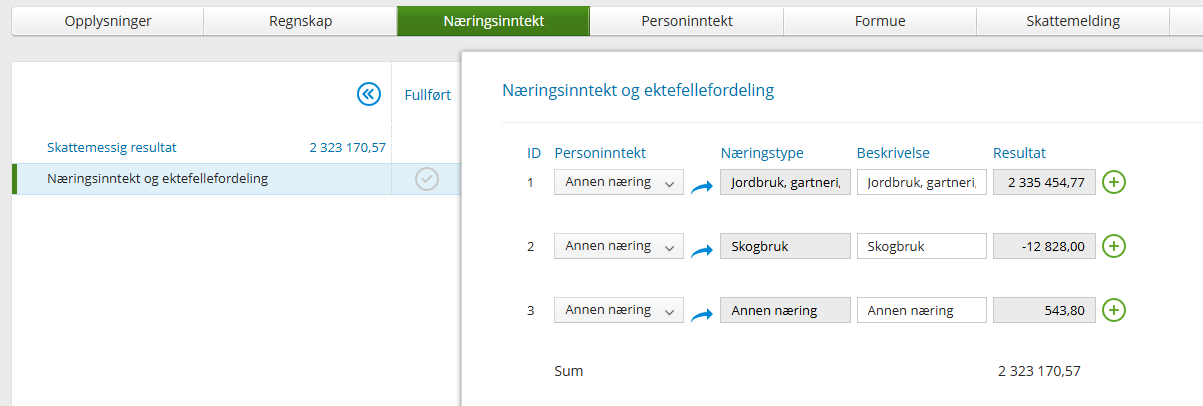The image size is (1203, 406).
Task: Click blue arrow icon in row 1
Action: pos(701,185)
